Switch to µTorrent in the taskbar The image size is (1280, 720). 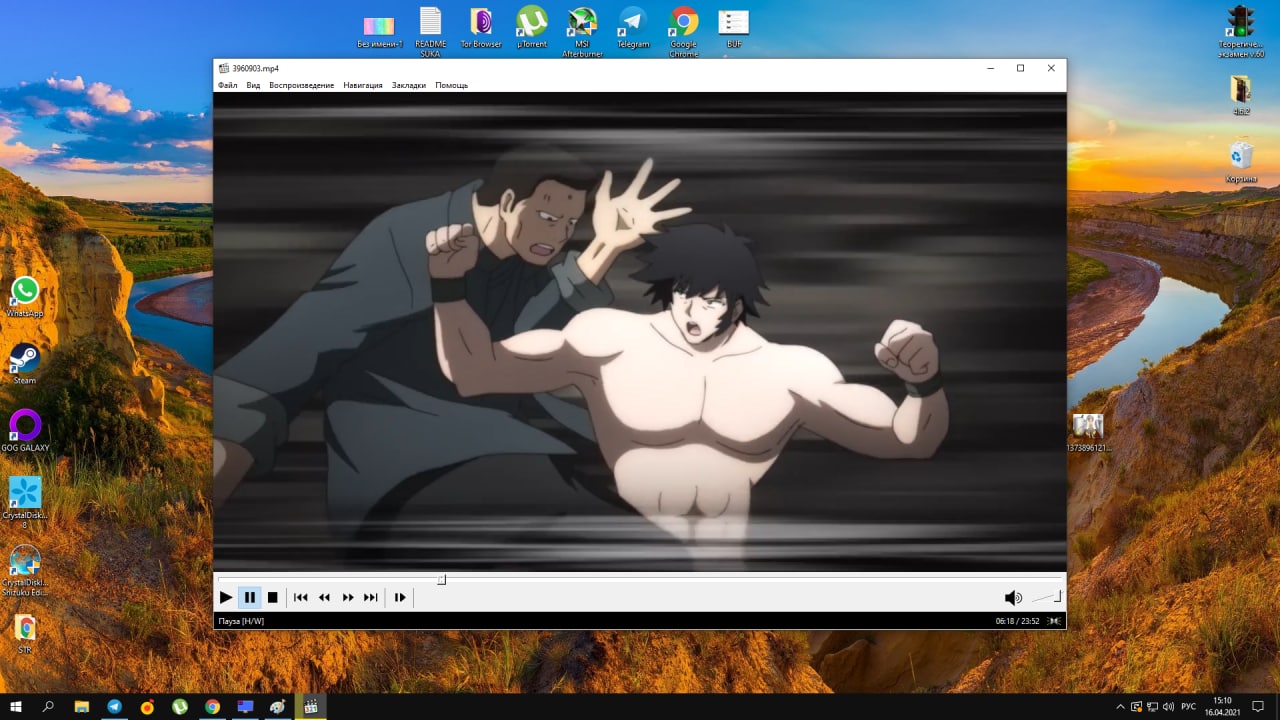click(180, 706)
